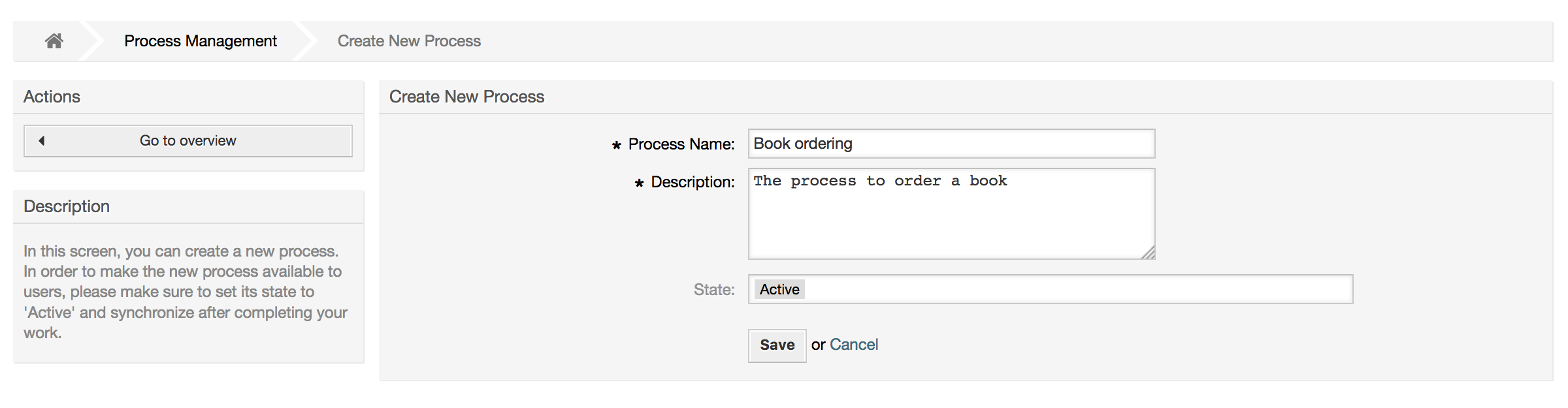Viewport: 1568px width, 408px height.
Task: Click the Create New Process section title
Action: pyautogui.click(x=466, y=97)
